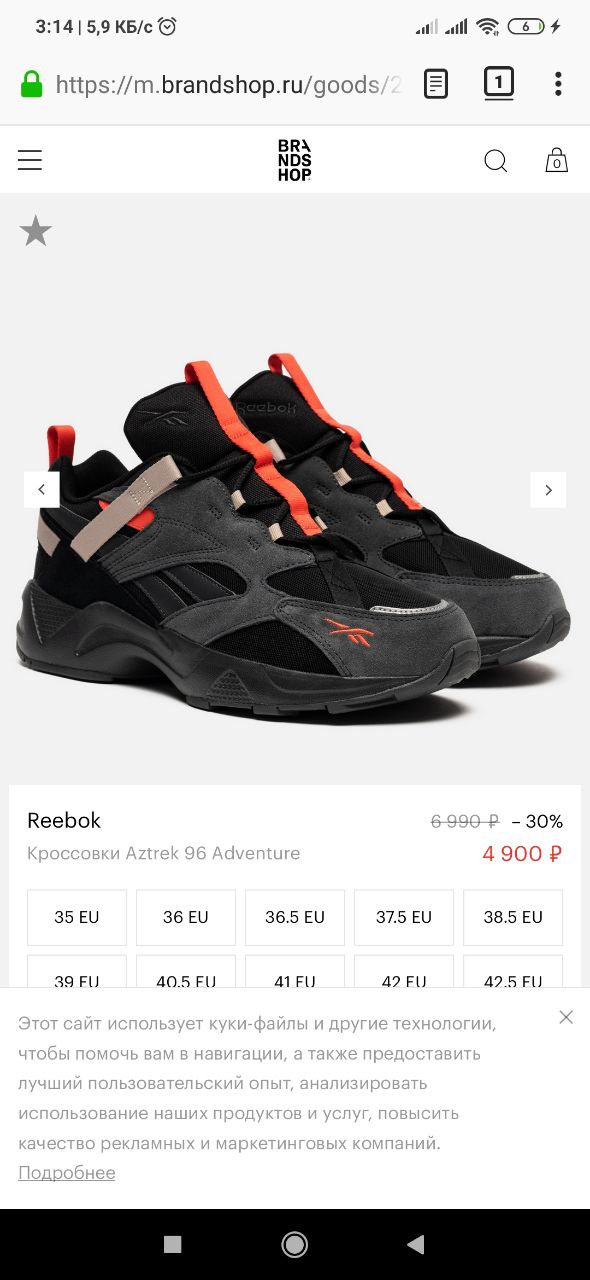Open browser tabs switcher
The width and height of the screenshot is (590, 1280).
(499, 83)
